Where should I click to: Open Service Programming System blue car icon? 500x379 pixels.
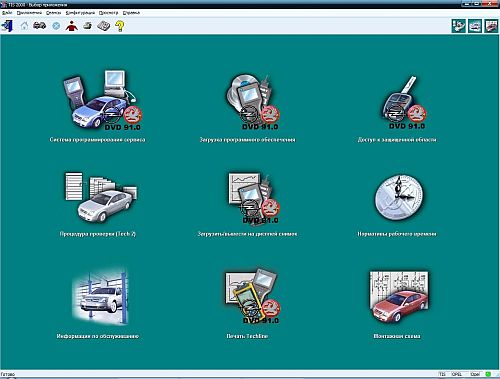coord(102,100)
